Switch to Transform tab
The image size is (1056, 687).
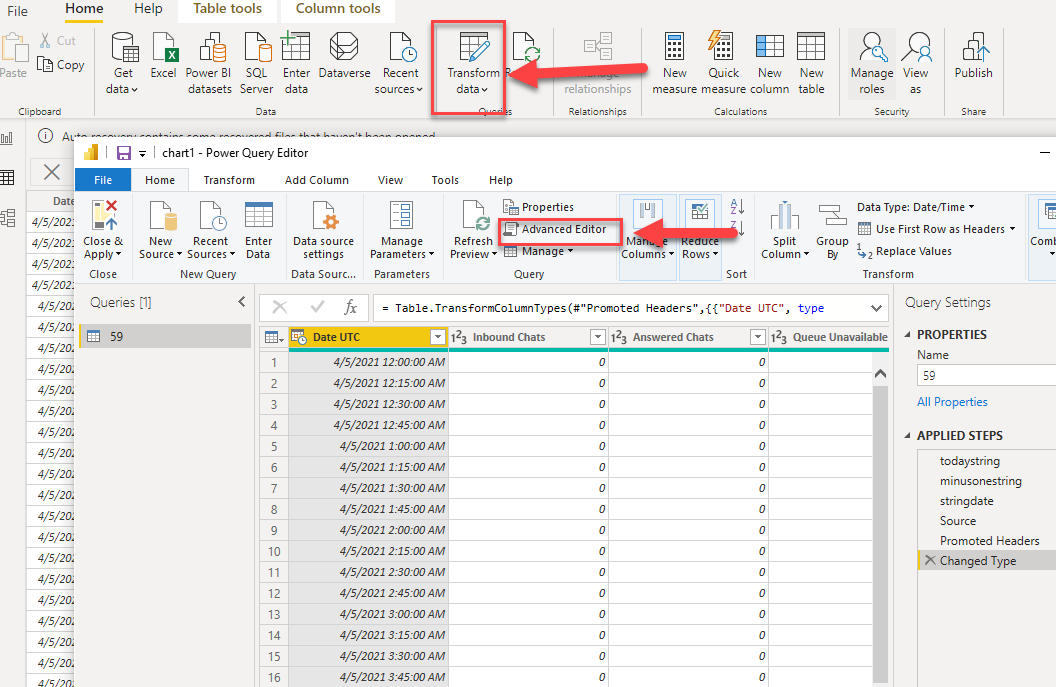tap(229, 180)
